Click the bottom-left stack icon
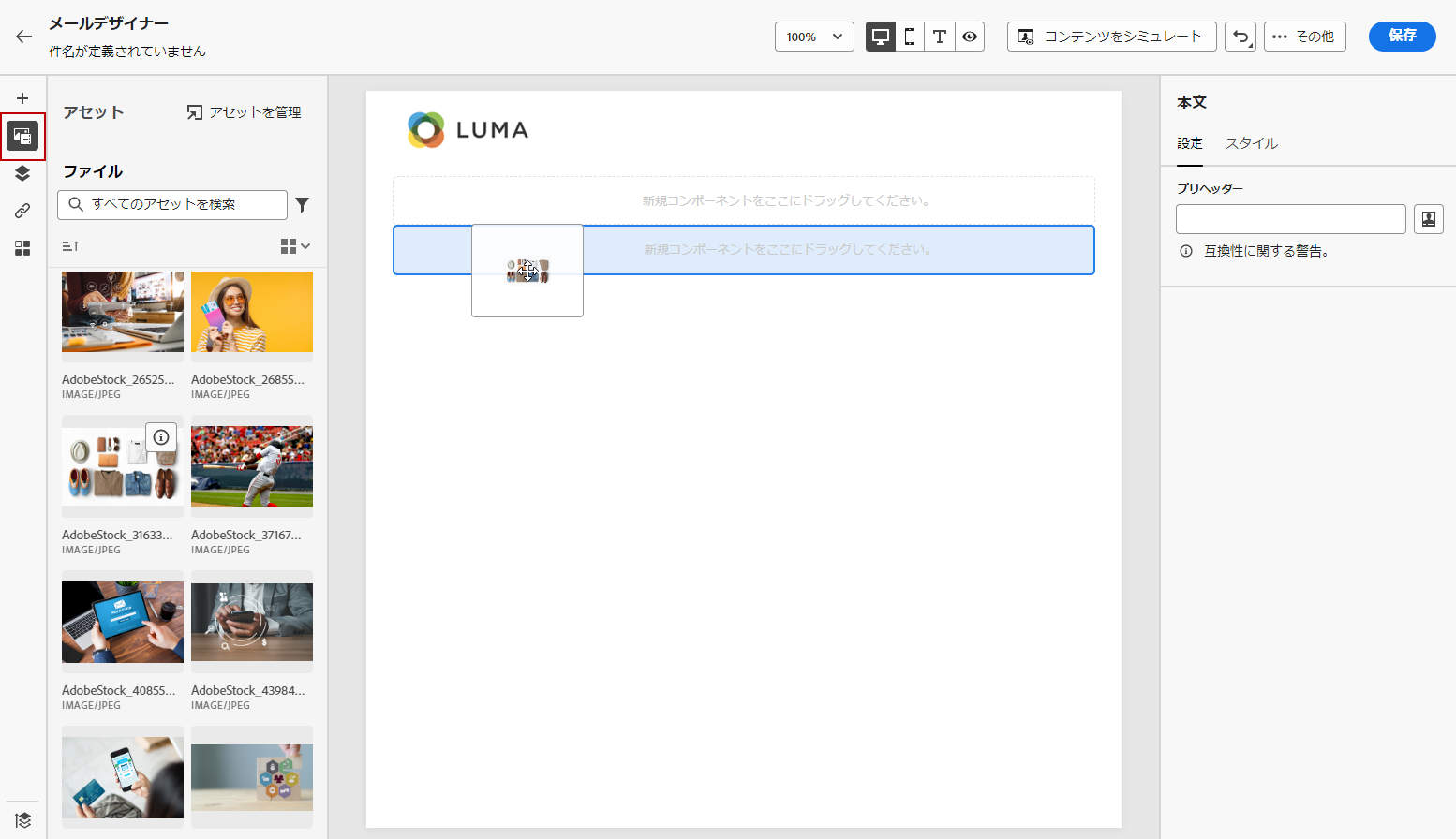Image resolution: width=1456 pixels, height=839 pixels. coord(22,821)
